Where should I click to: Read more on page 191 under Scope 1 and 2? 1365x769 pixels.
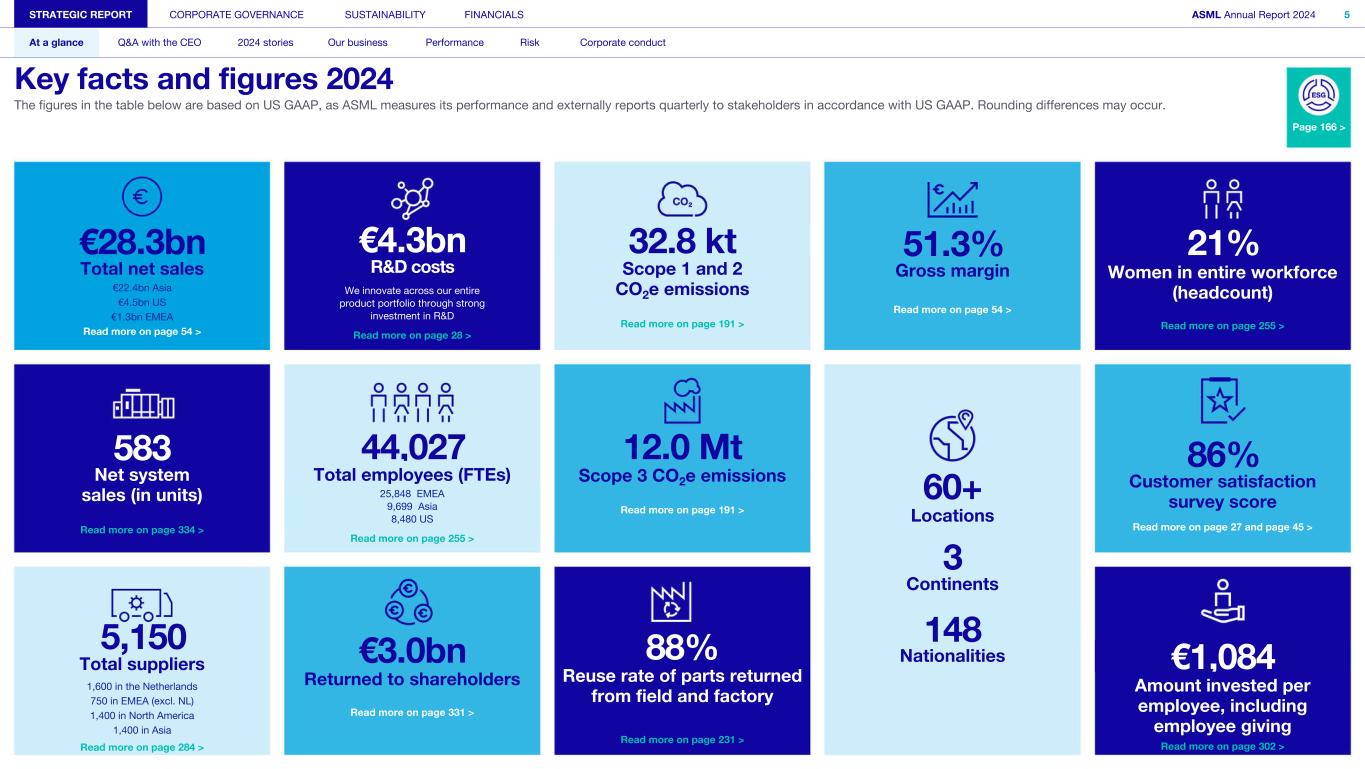pyautogui.click(x=682, y=324)
